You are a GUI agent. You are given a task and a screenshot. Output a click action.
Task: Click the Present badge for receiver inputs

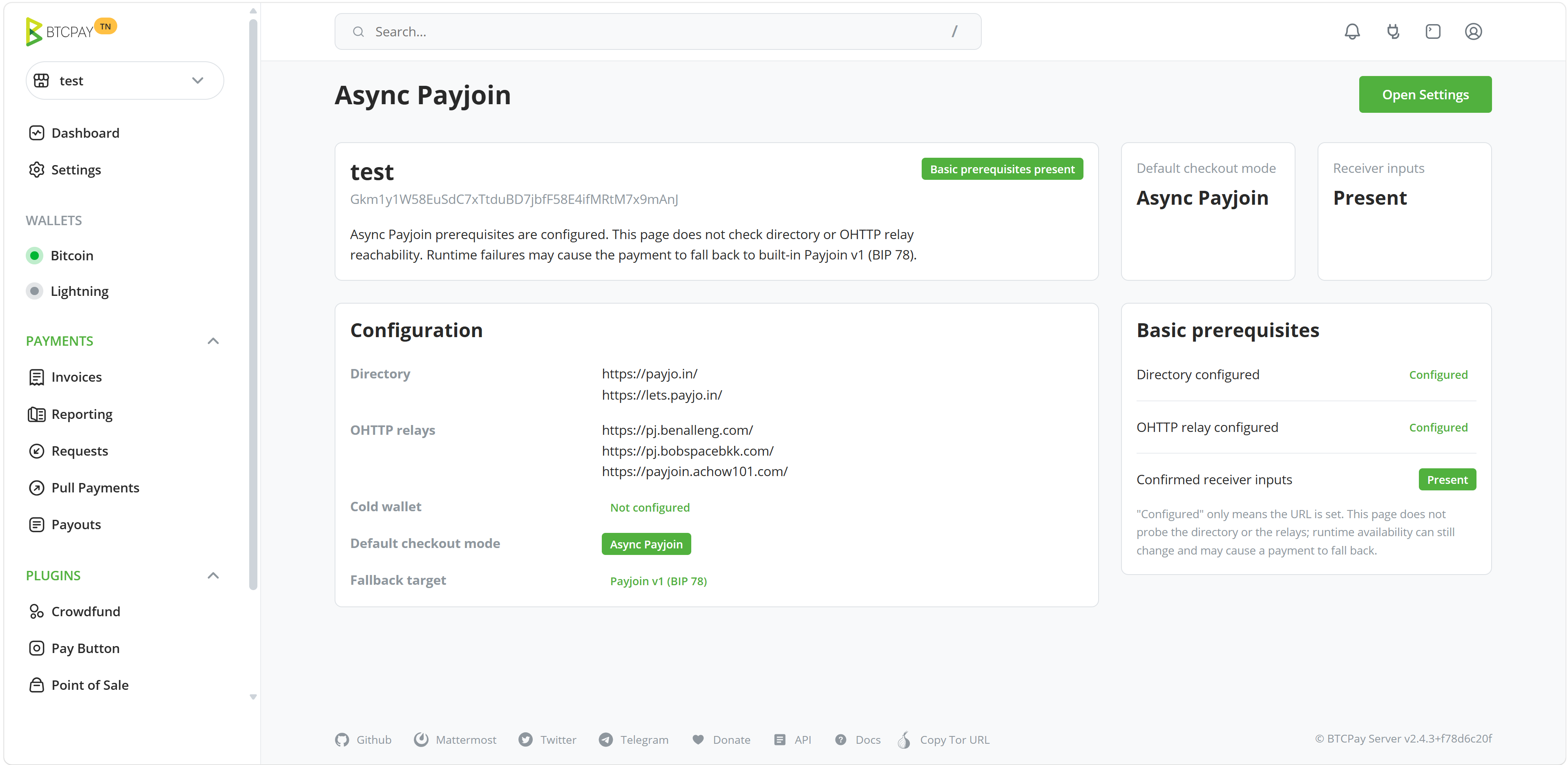click(1447, 480)
